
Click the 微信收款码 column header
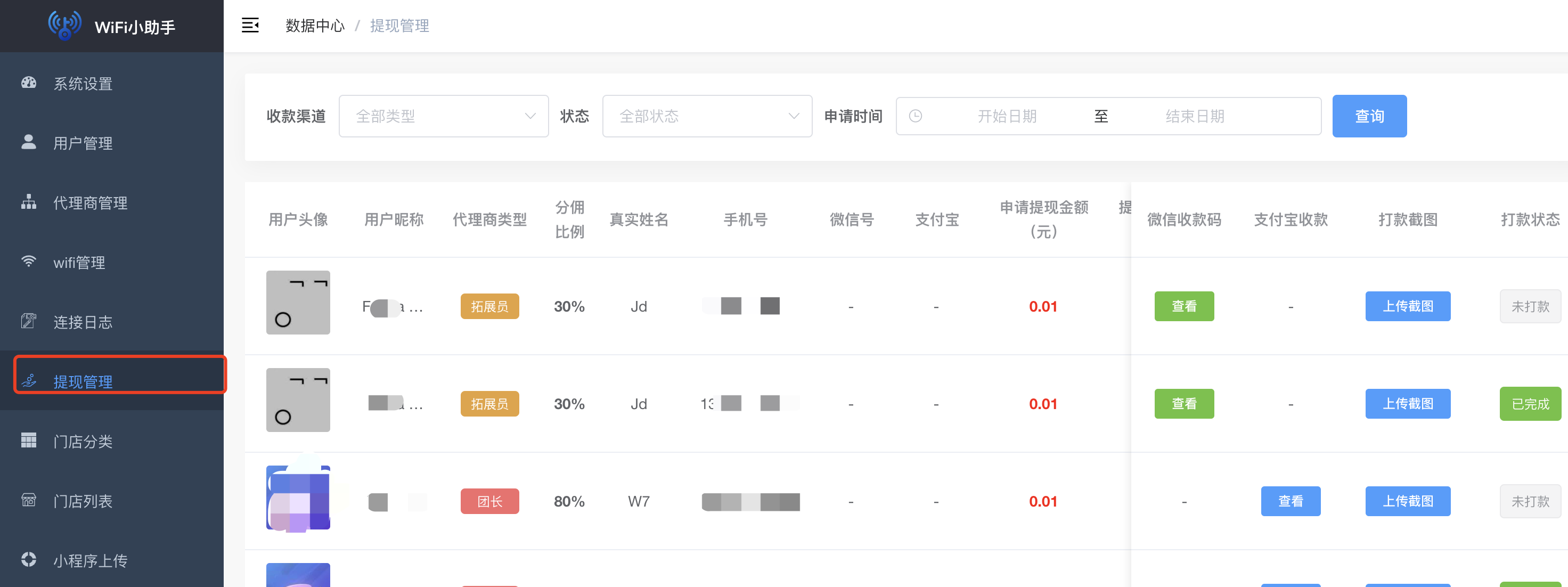1184,219
